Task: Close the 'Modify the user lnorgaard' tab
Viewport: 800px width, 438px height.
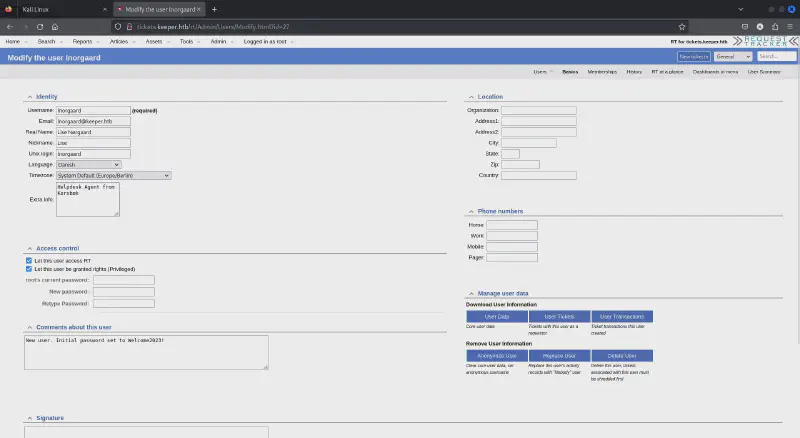Action: coord(199,9)
